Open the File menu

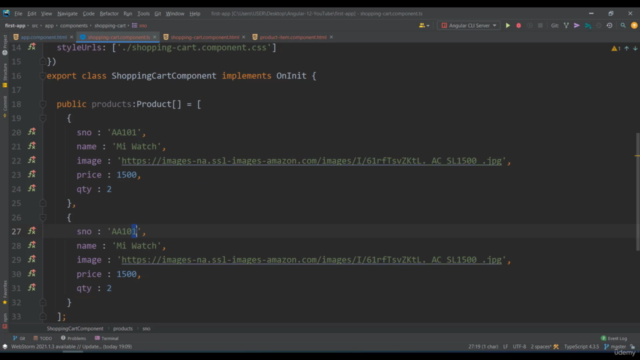coord(18,13)
